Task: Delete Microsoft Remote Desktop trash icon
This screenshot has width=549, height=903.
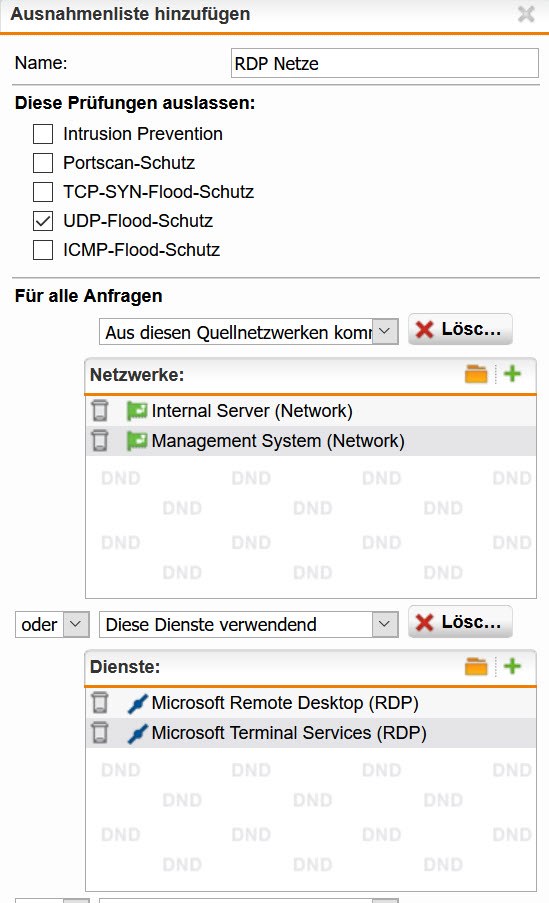Action: pyautogui.click(x=100, y=703)
